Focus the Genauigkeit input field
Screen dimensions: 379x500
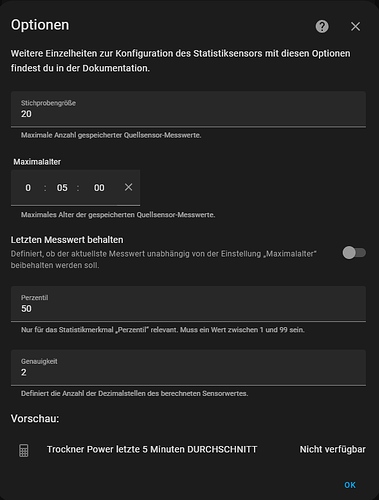click(x=188, y=368)
